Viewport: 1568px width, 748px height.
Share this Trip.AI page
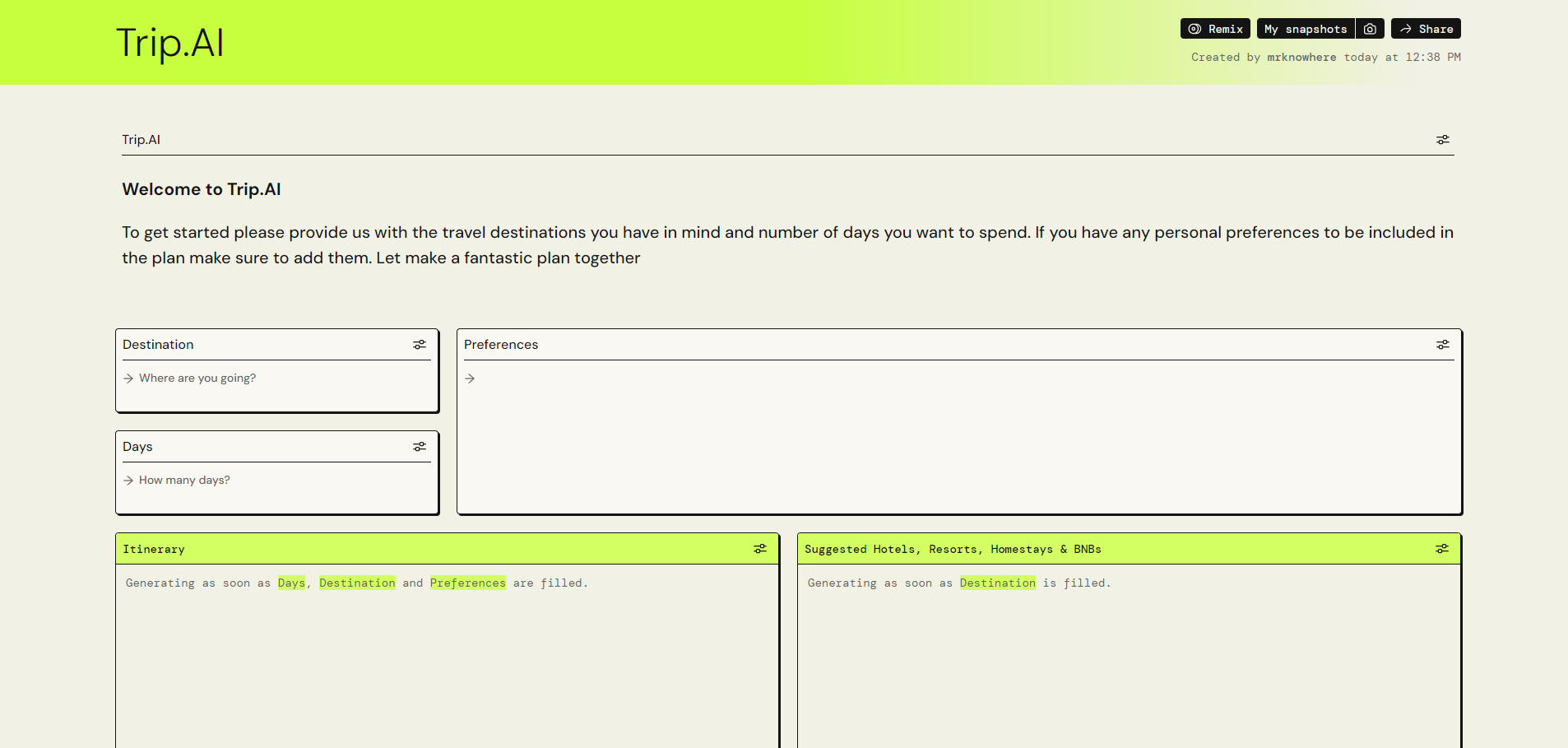(1426, 29)
